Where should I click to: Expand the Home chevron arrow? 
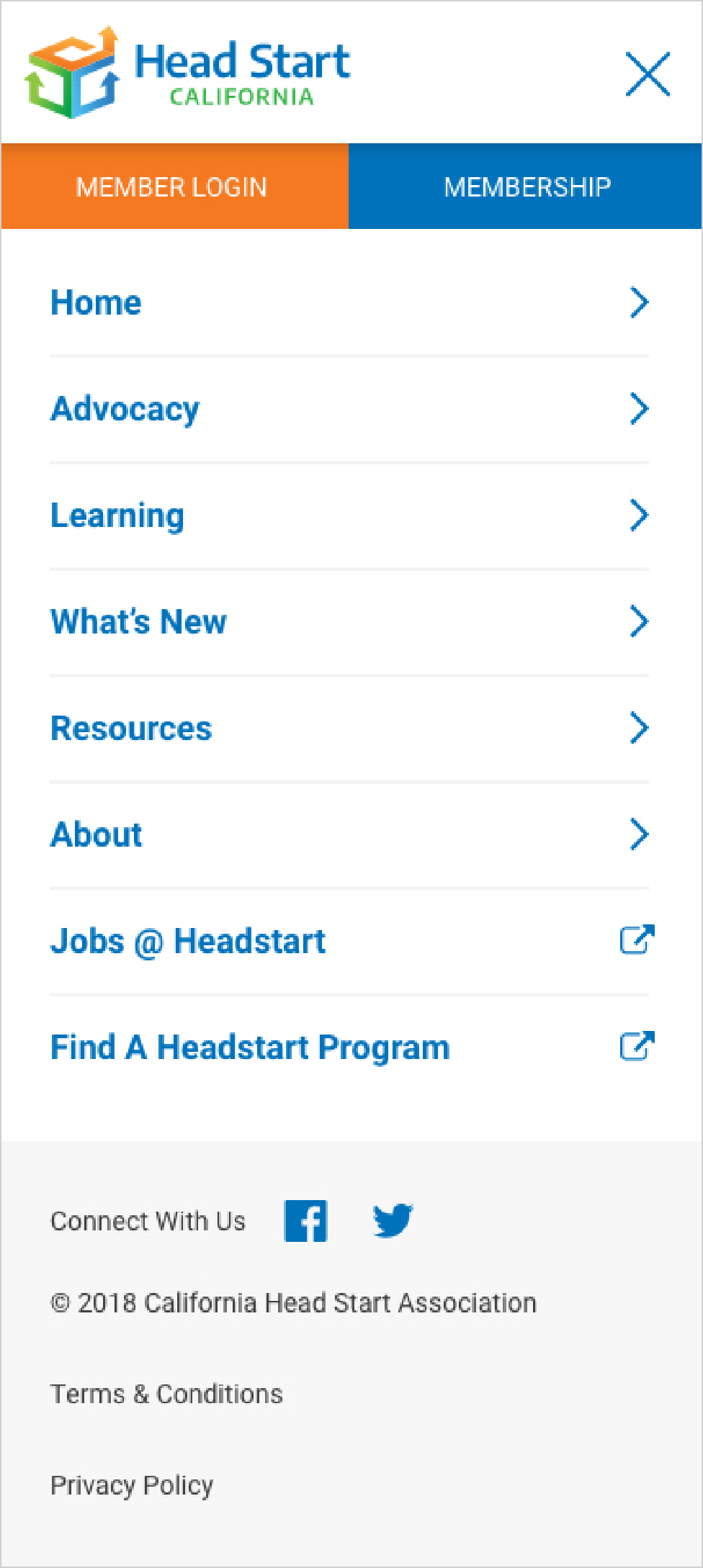click(640, 302)
